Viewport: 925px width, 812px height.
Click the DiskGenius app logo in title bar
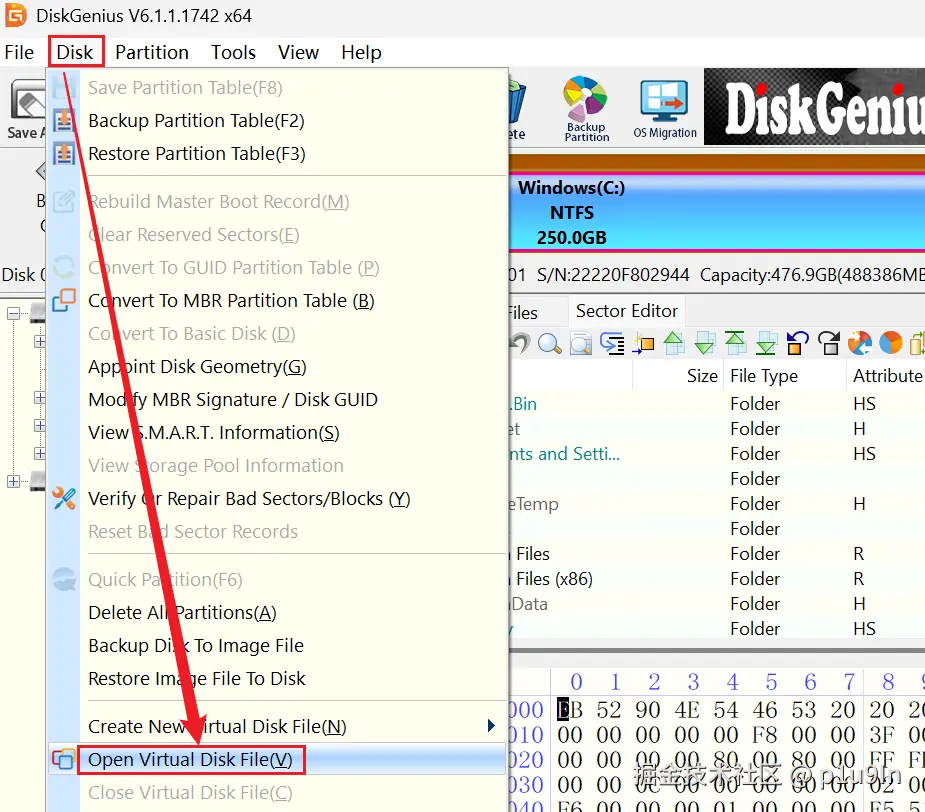pos(16,15)
